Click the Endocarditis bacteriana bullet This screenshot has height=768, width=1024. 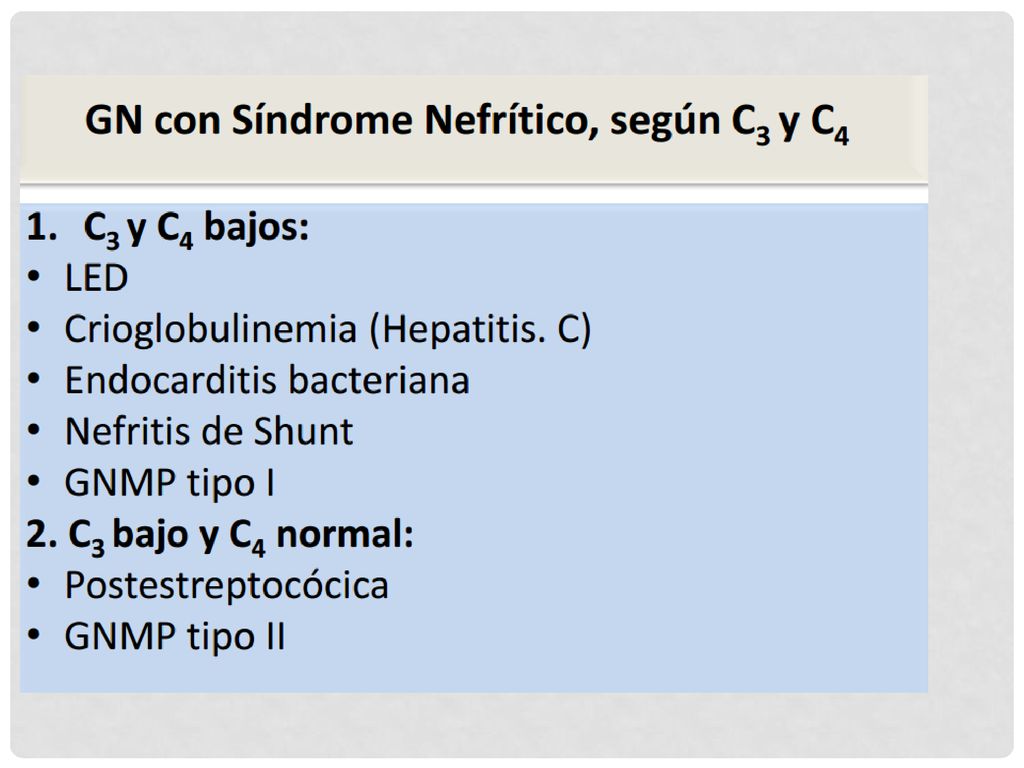click(x=267, y=381)
